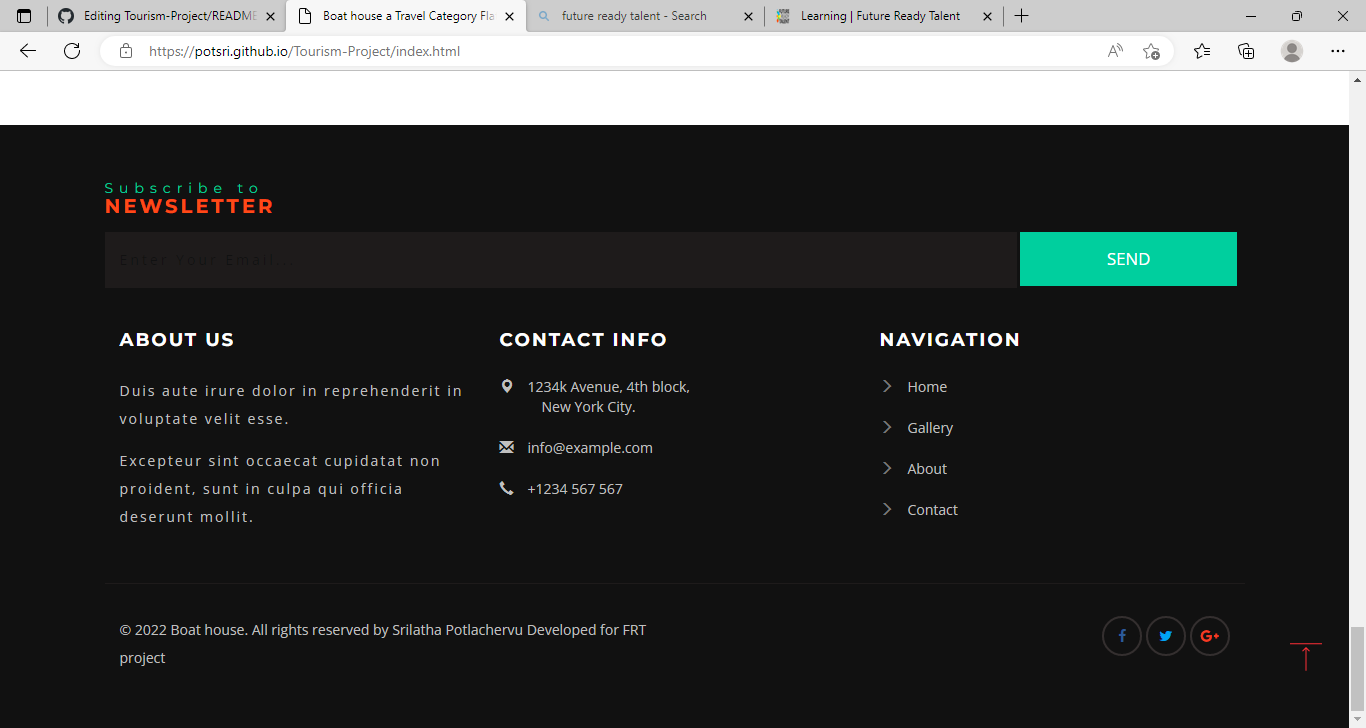Click the phone receiver icon in Contact Info
Viewport: 1366px width, 728px height.
pyautogui.click(x=507, y=488)
